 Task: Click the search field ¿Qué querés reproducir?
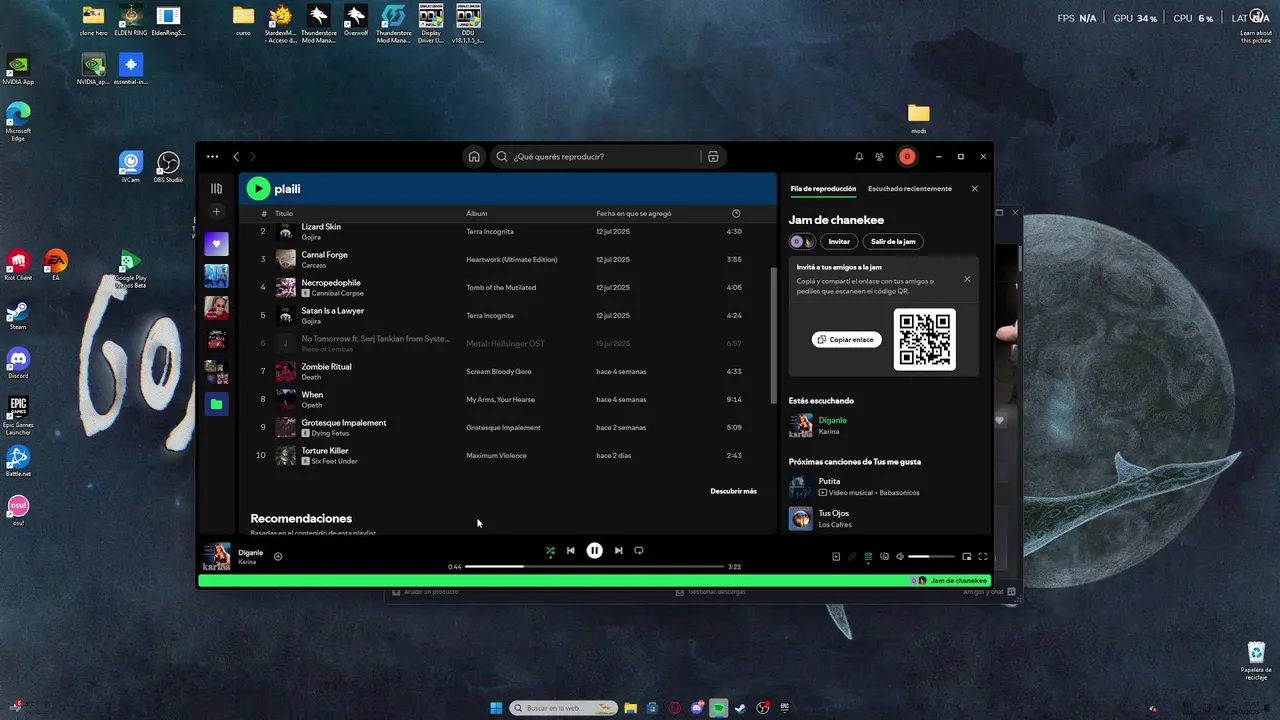click(596, 157)
